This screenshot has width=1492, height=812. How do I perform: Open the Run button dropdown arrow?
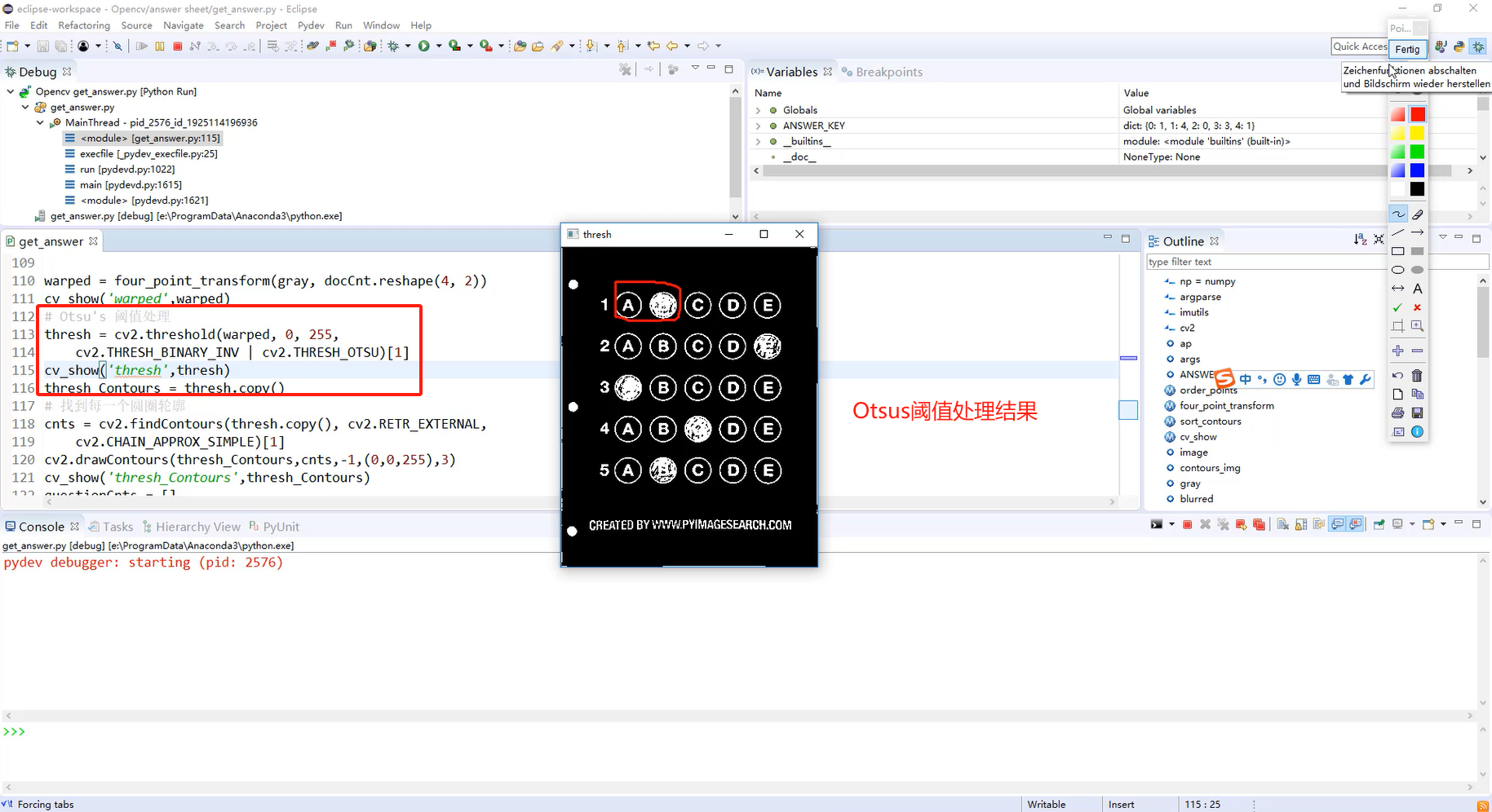pyautogui.click(x=439, y=46)
